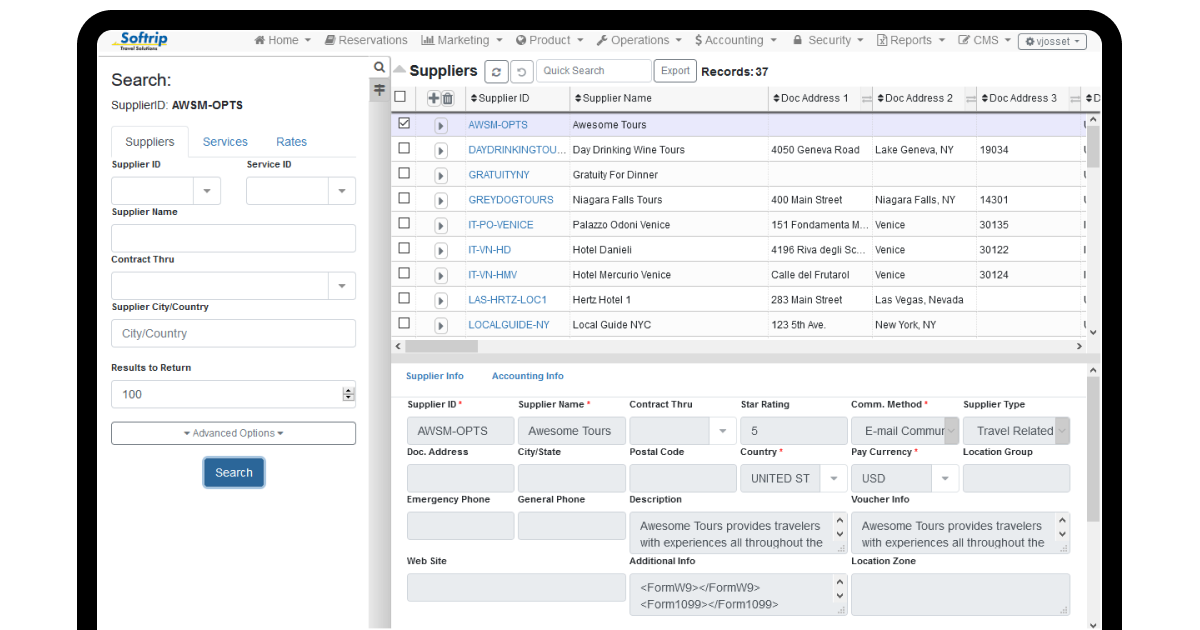This screenshot has height=630, width=1200.
Task: Open the search Supplier ID dropdown
Action: 207,191
